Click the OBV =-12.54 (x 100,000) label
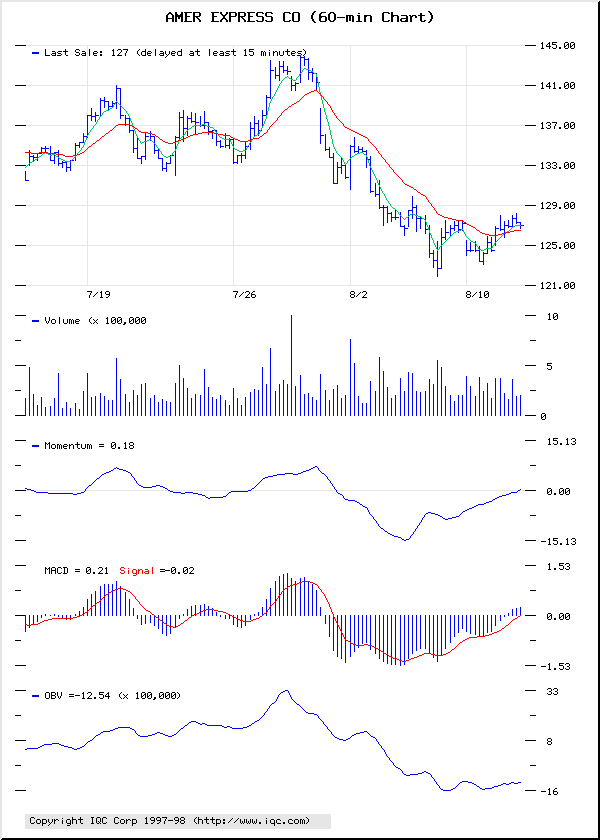This screenshot has height=840, width=600. 112,695
